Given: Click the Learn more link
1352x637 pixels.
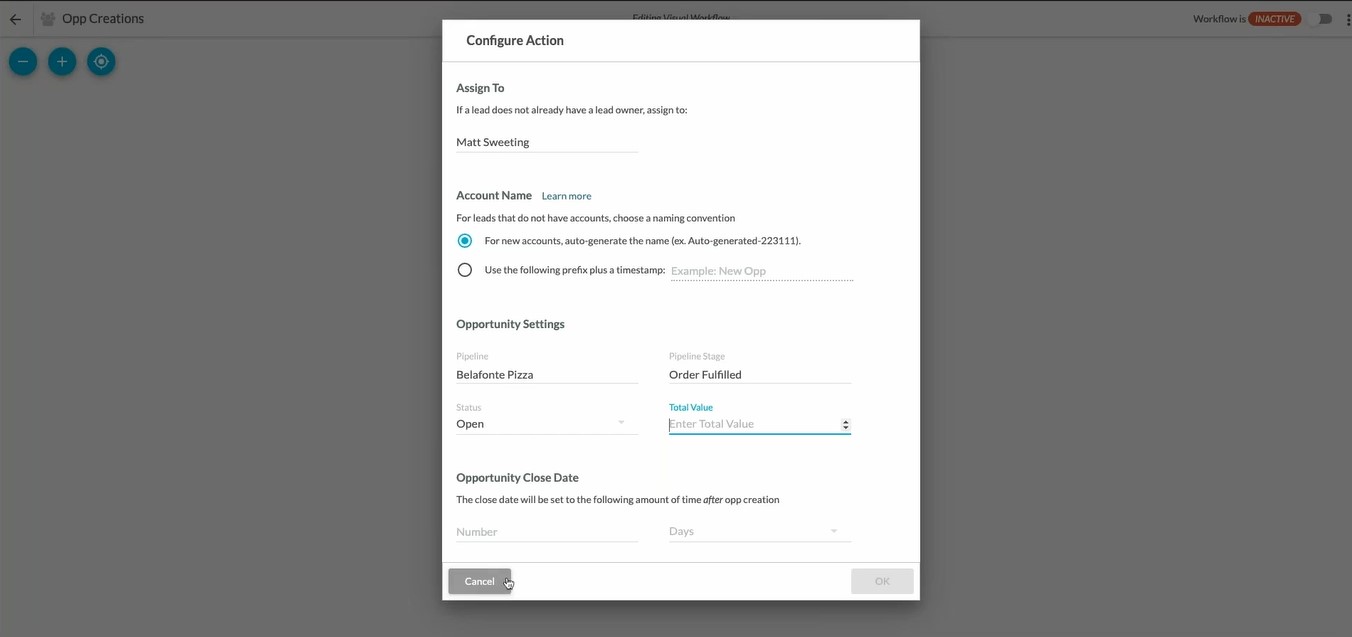Looking at the screenshot, I should (x=566, y=196).
